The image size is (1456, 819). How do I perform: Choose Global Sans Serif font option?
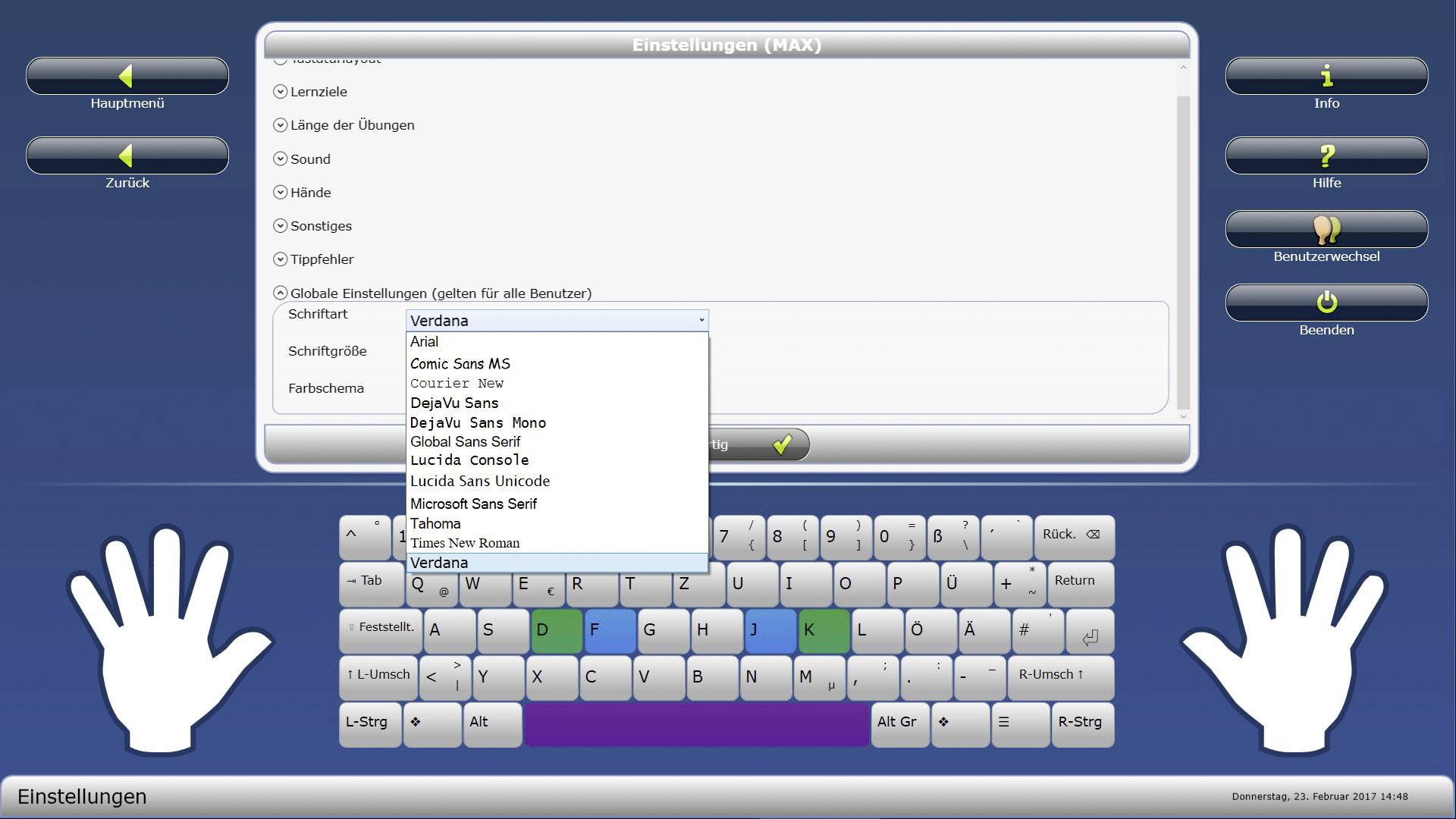[557, 441]
